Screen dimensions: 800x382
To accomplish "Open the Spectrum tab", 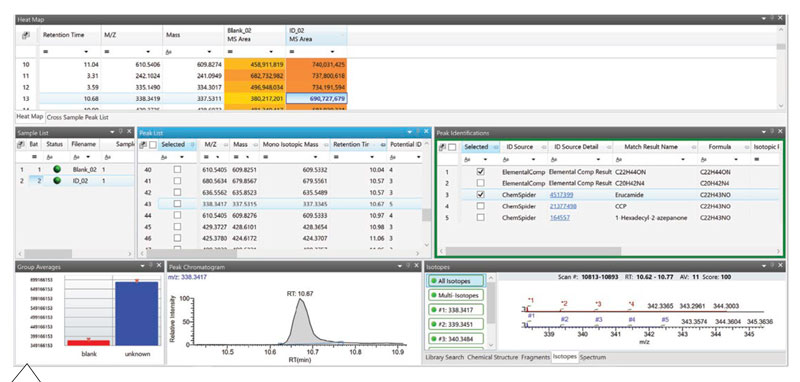I will click(593, 358).
